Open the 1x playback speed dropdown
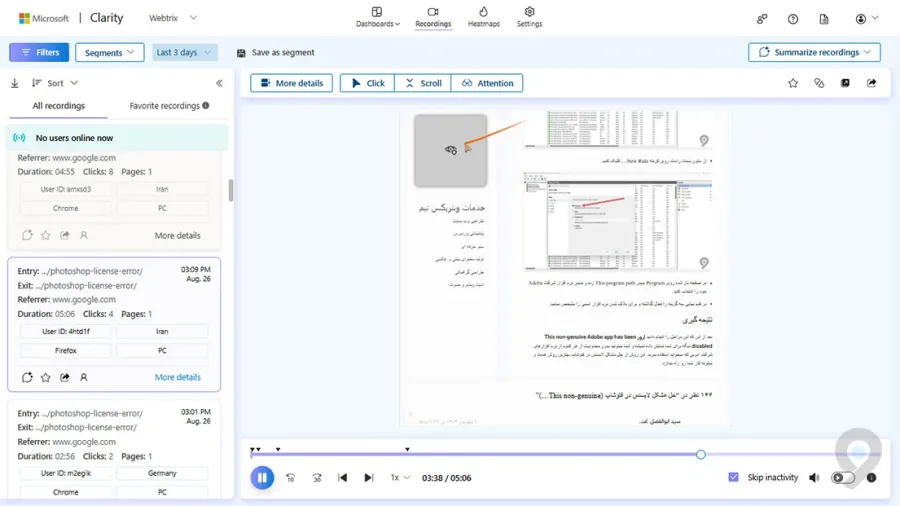This screenshot has width=900, height=506. 400,477
